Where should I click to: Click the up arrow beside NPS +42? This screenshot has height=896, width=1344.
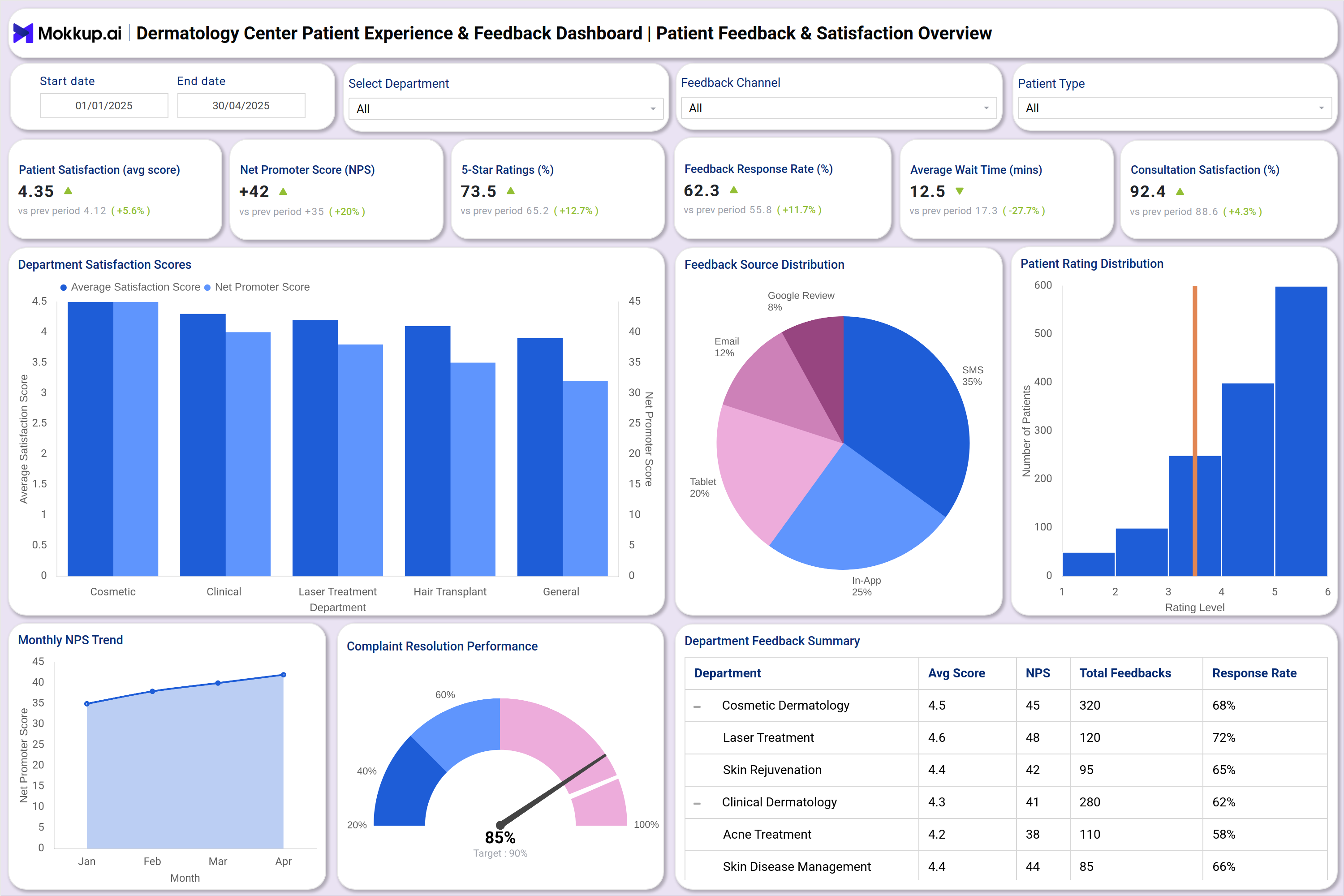coord(283,191)
